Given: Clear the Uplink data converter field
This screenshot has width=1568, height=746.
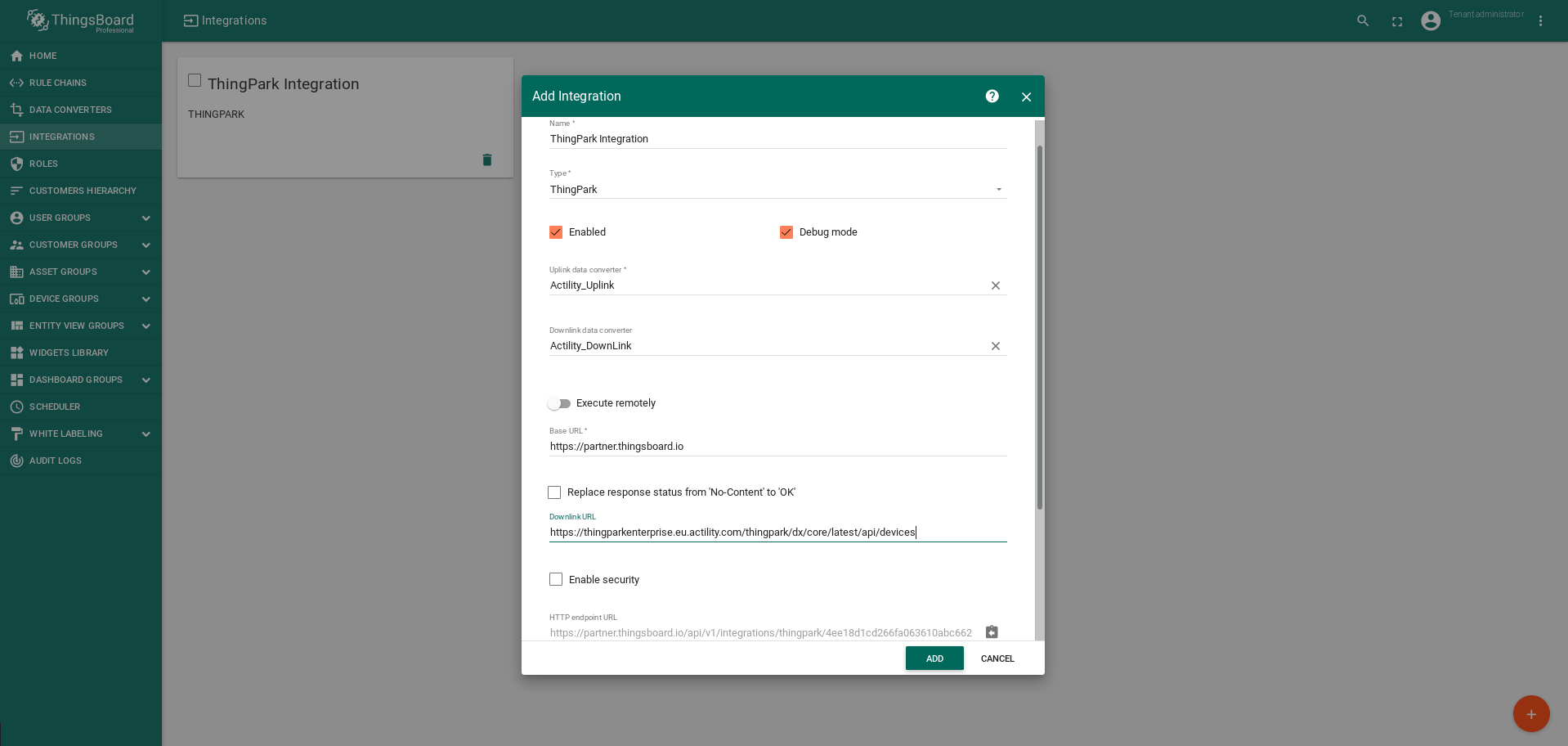Looking at the screenshot, I should pyautogui.click(x=995, y=285).
